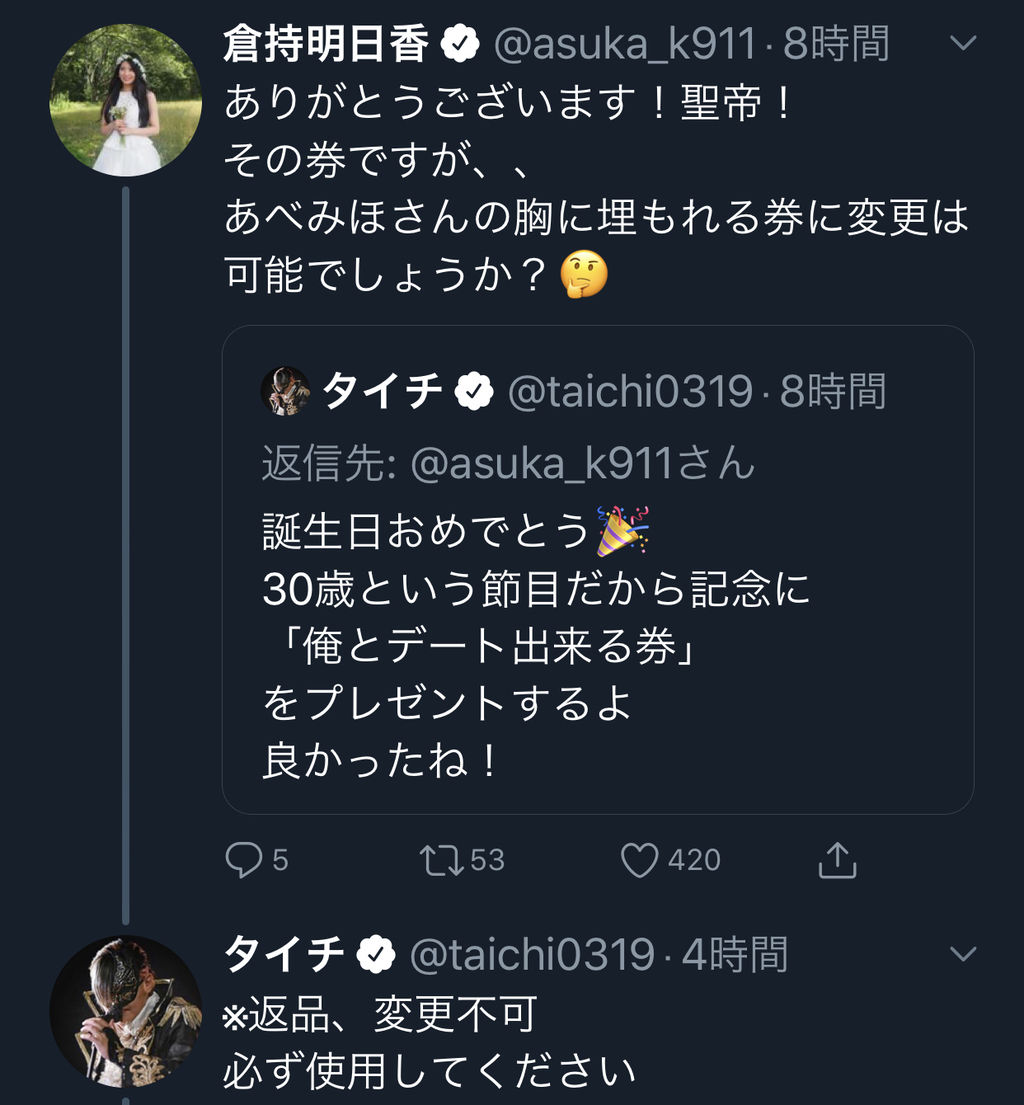This screenshot has width=1024, height=1105.
Task: Click the verified badge beside 倉持明日香
Action: [x=459, y=44]
